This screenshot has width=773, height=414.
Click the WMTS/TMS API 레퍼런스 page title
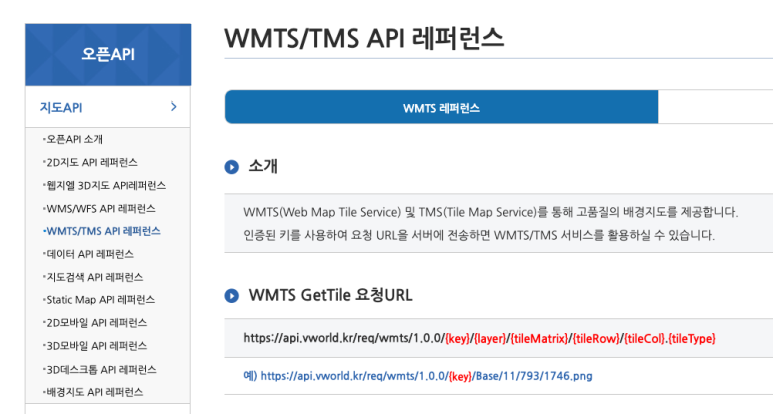(364, 38)
